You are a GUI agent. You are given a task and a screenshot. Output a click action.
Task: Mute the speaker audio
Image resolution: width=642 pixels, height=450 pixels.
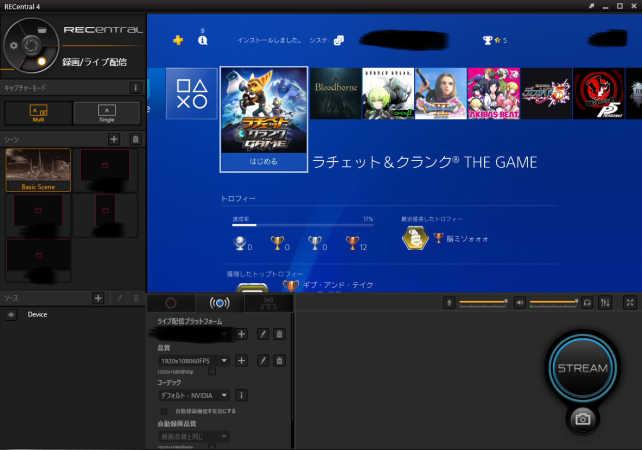[x=520, y=303]
